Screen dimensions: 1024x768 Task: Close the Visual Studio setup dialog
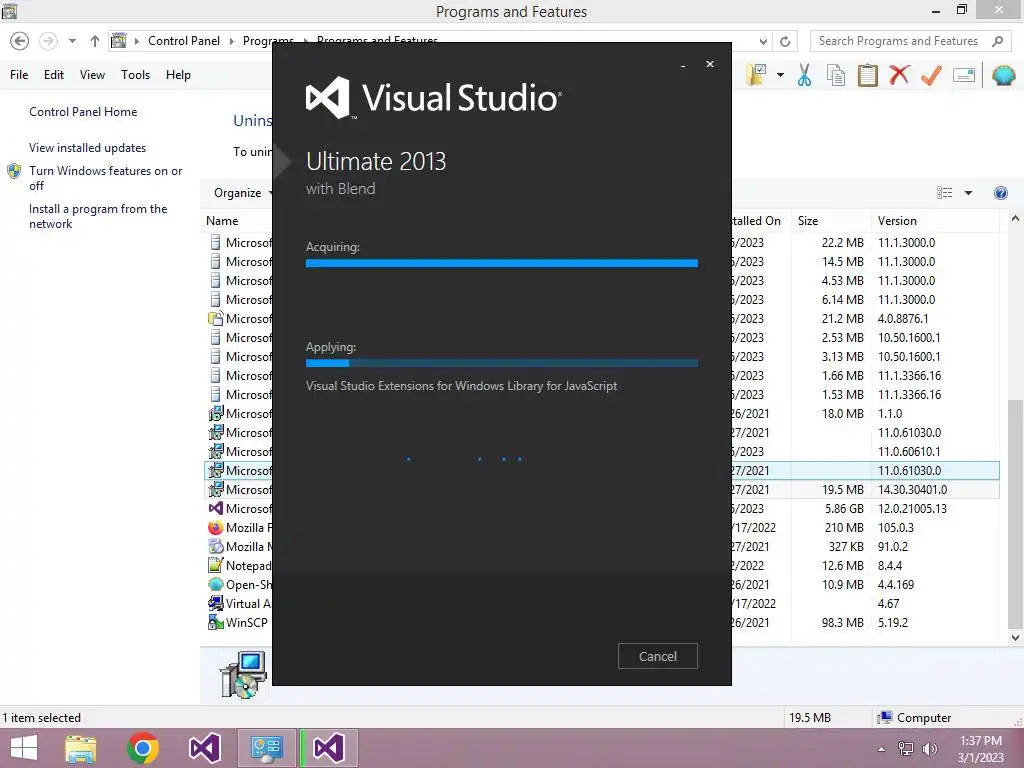click(x=710, y=64)
